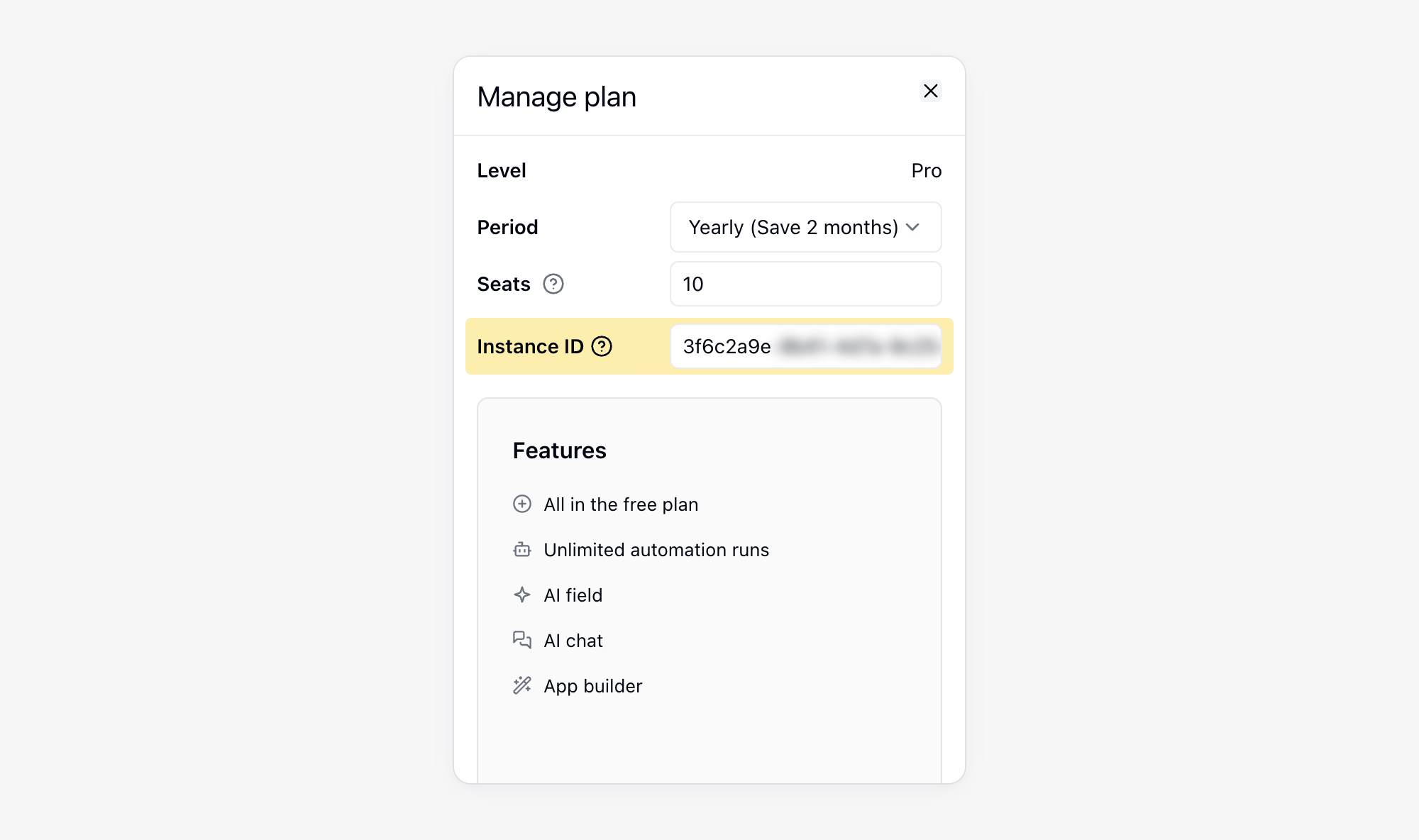Click the robot icon beside Unlimited automation runs

pyautogui.click(x=522, y=549)
